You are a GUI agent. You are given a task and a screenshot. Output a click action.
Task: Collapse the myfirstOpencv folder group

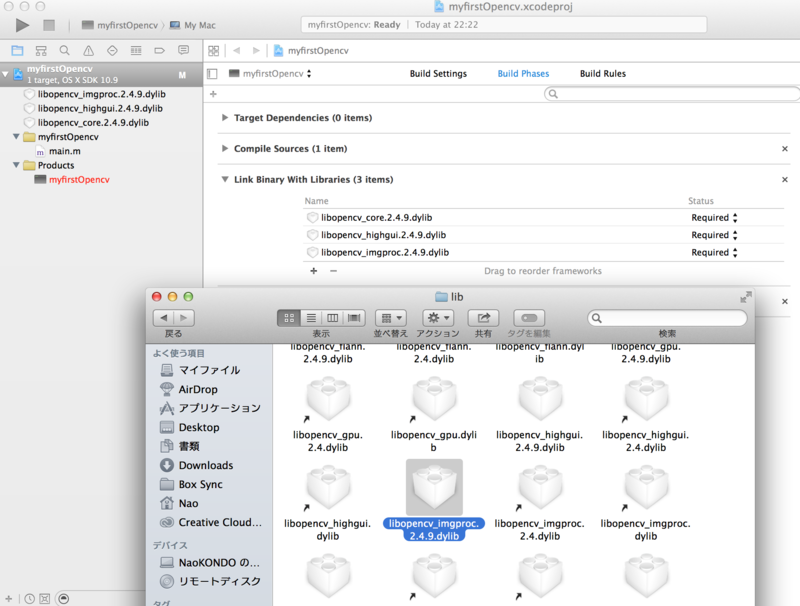[x=16, y=137]
